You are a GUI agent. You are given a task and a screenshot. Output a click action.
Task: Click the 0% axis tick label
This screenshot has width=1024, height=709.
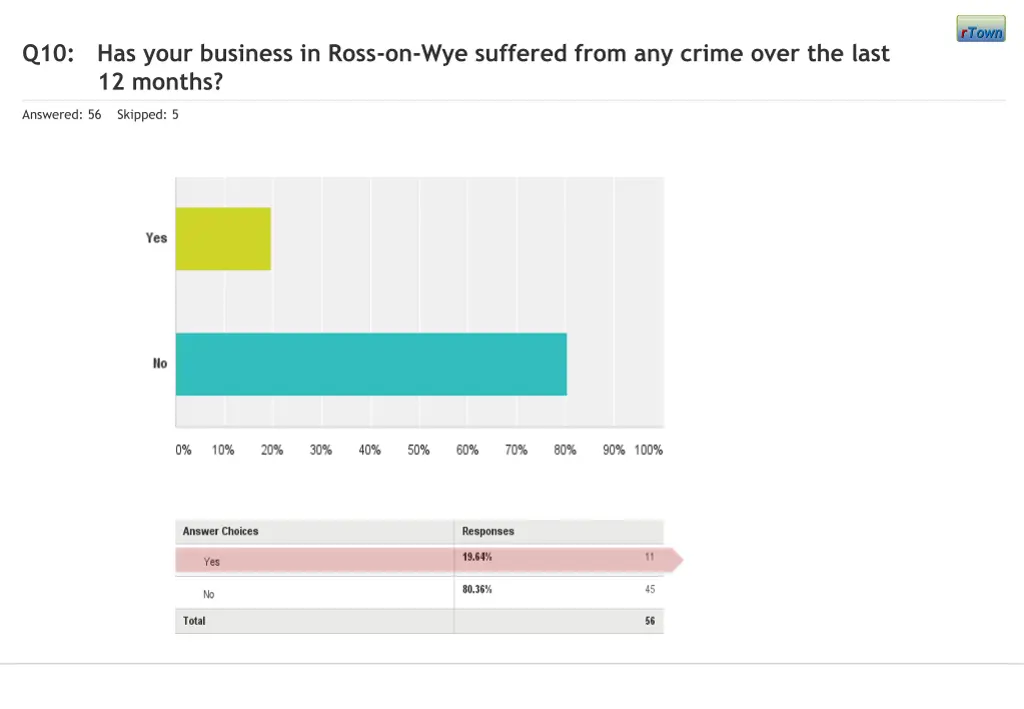click(x=184, y=450)
